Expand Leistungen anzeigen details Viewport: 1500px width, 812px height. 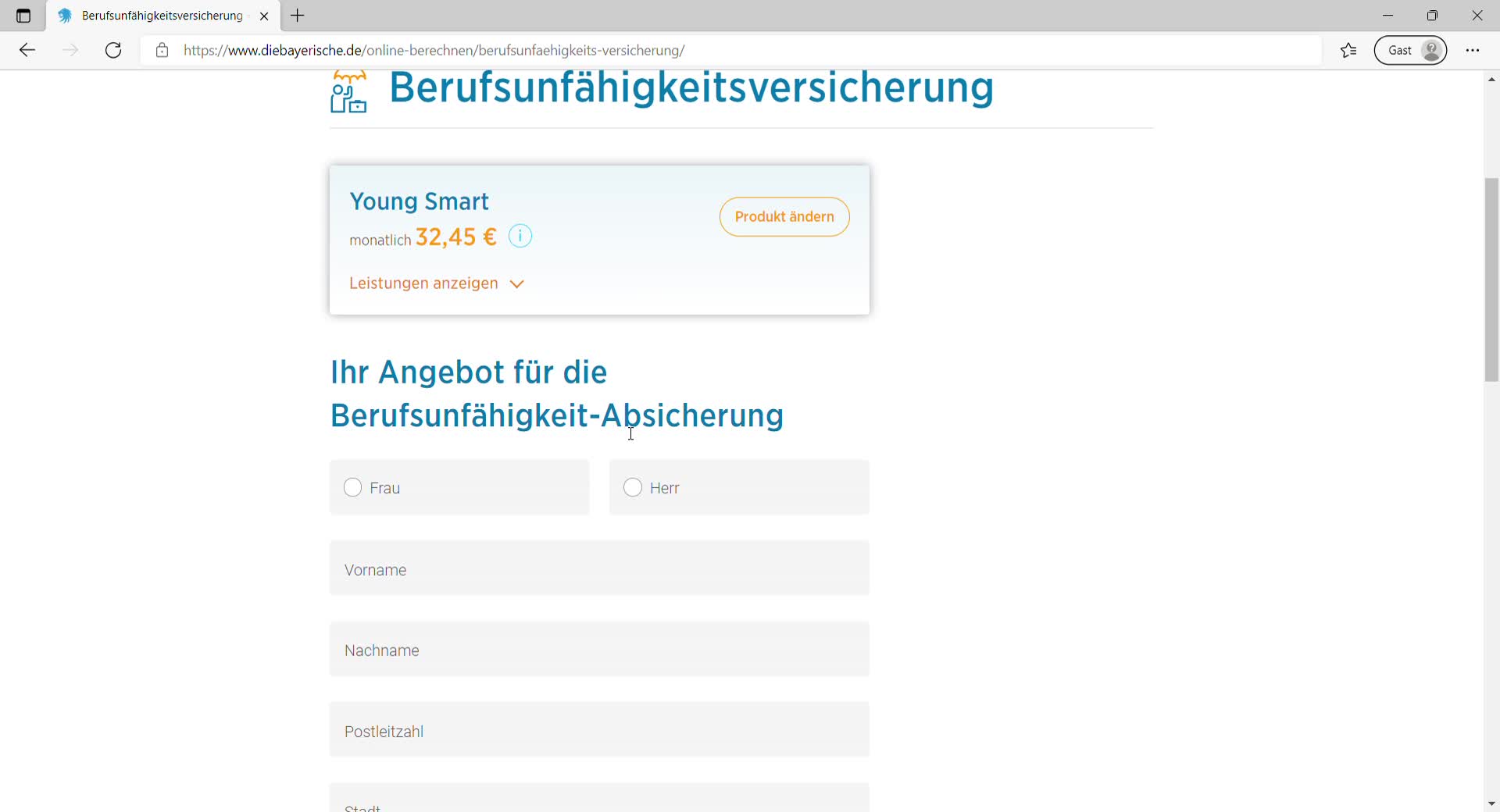(437, 283)
